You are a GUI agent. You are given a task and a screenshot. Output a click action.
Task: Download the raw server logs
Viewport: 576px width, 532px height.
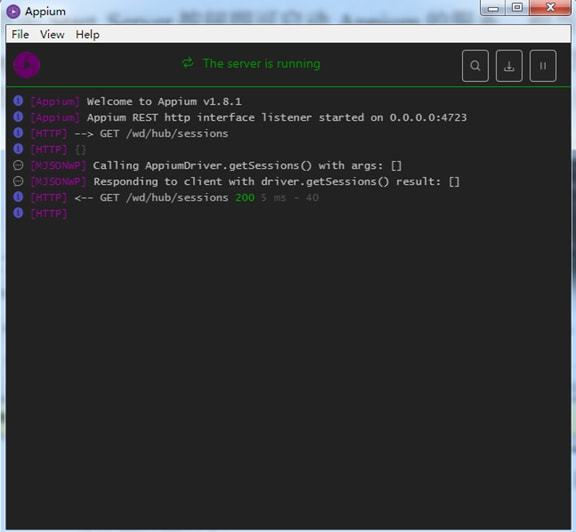[x=509, y=66]
